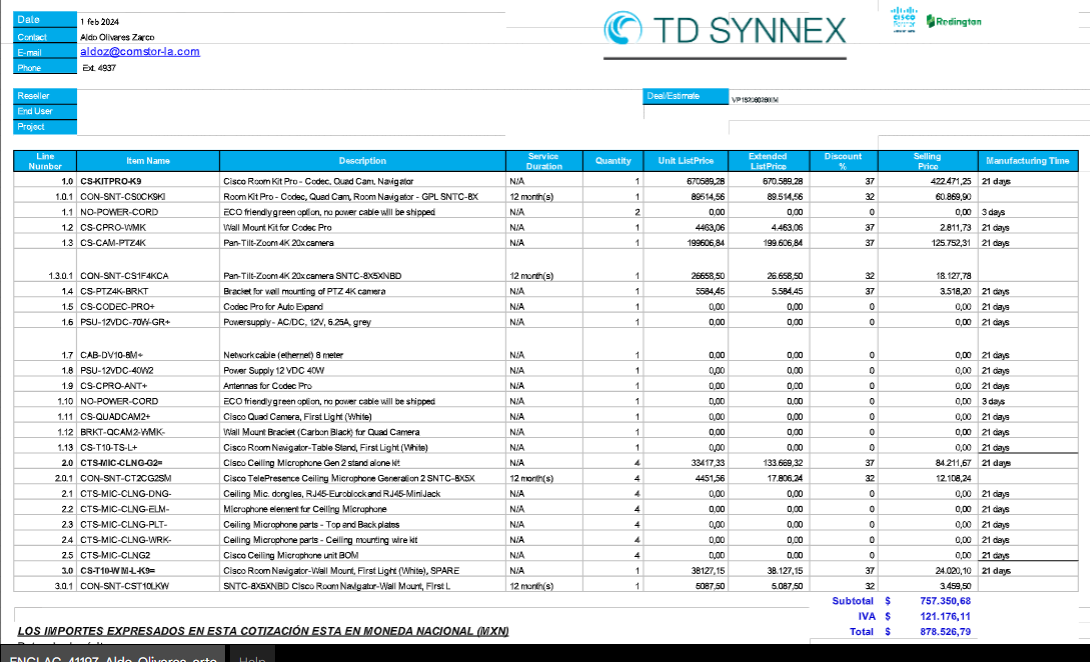The height and width of the screenshot is (662, 1090).
Task: Click the Subtotal amount 757.350,68
Action: (944, 601)
